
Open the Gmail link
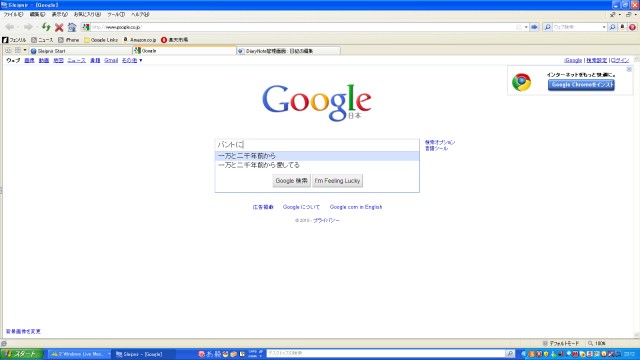tap(111, 60)
